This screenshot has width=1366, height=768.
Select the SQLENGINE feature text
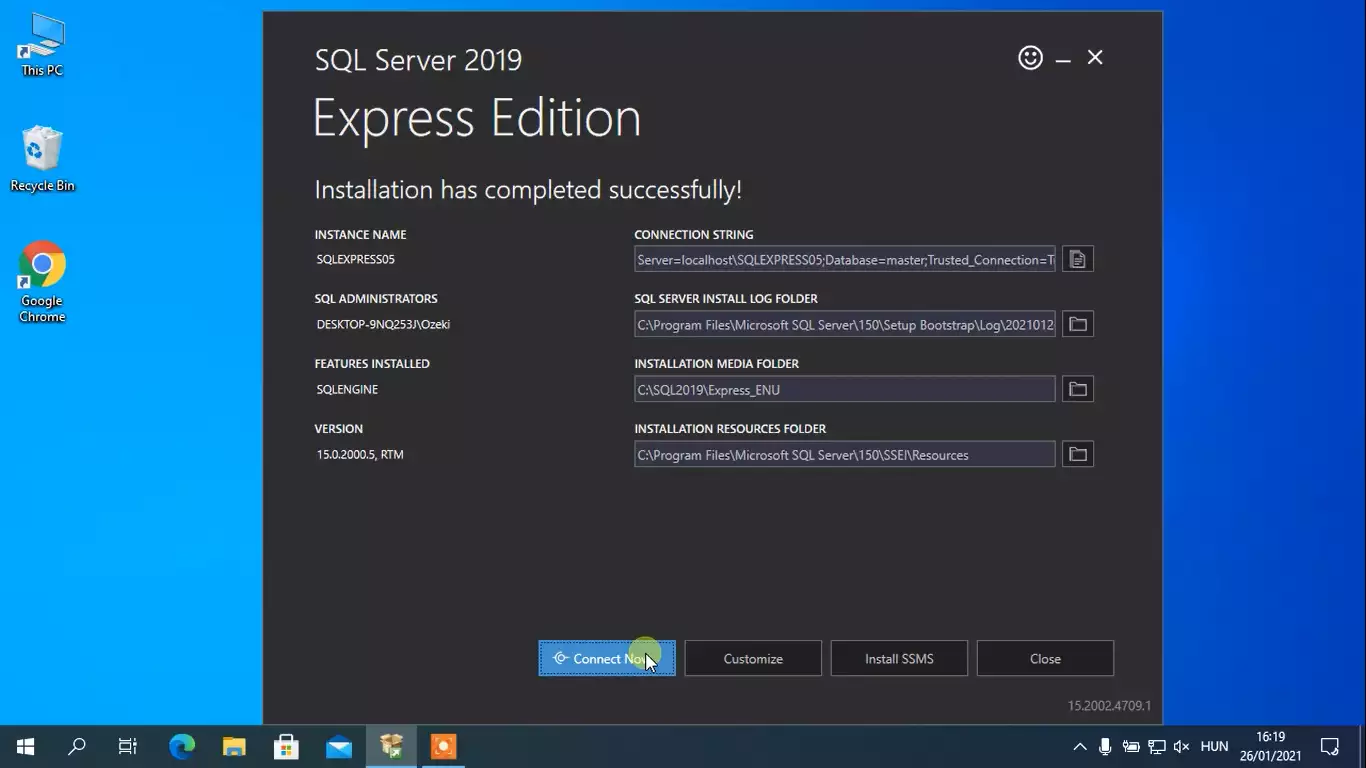tap(347, 389)
